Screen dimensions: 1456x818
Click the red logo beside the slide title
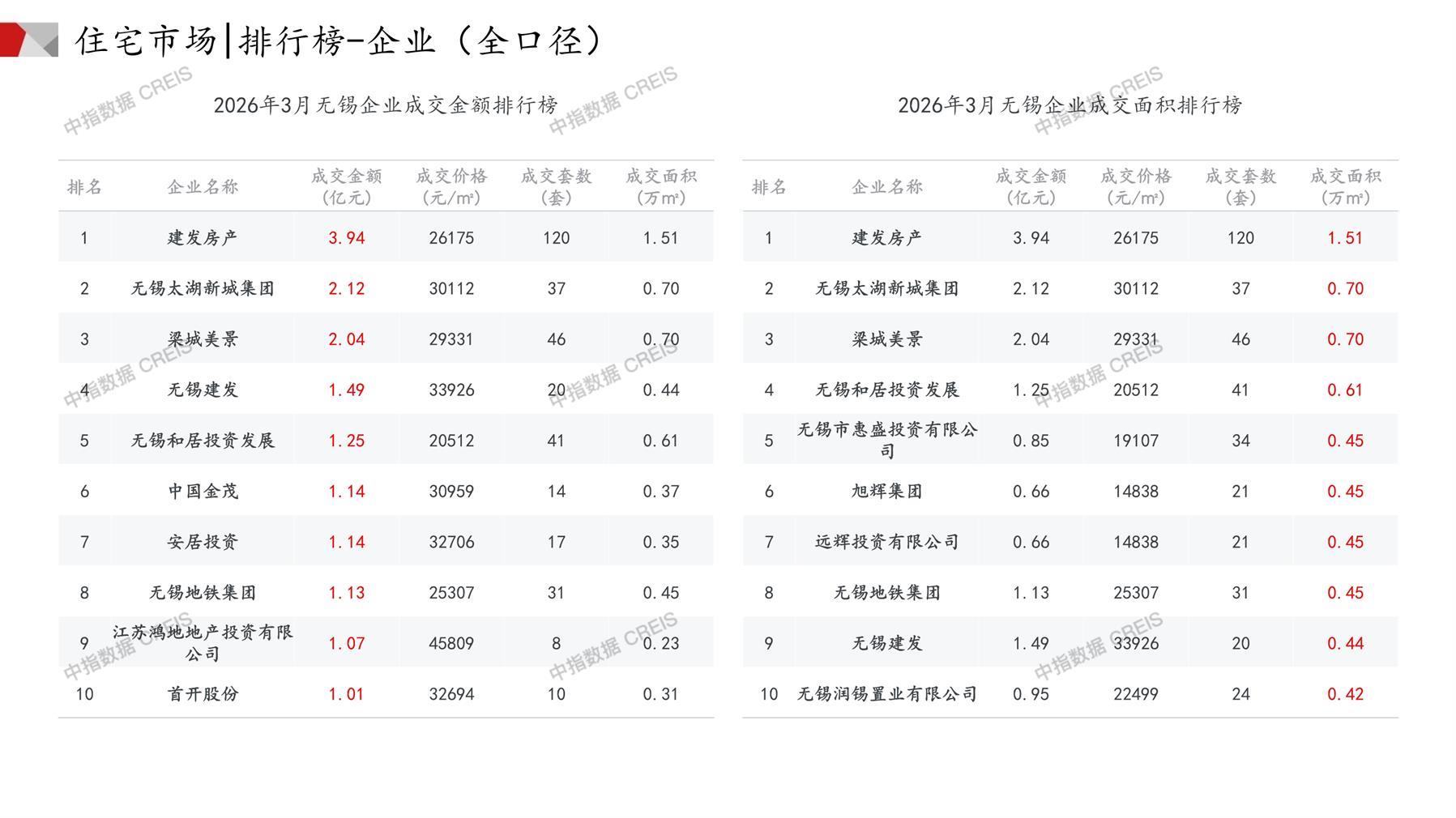28,40
